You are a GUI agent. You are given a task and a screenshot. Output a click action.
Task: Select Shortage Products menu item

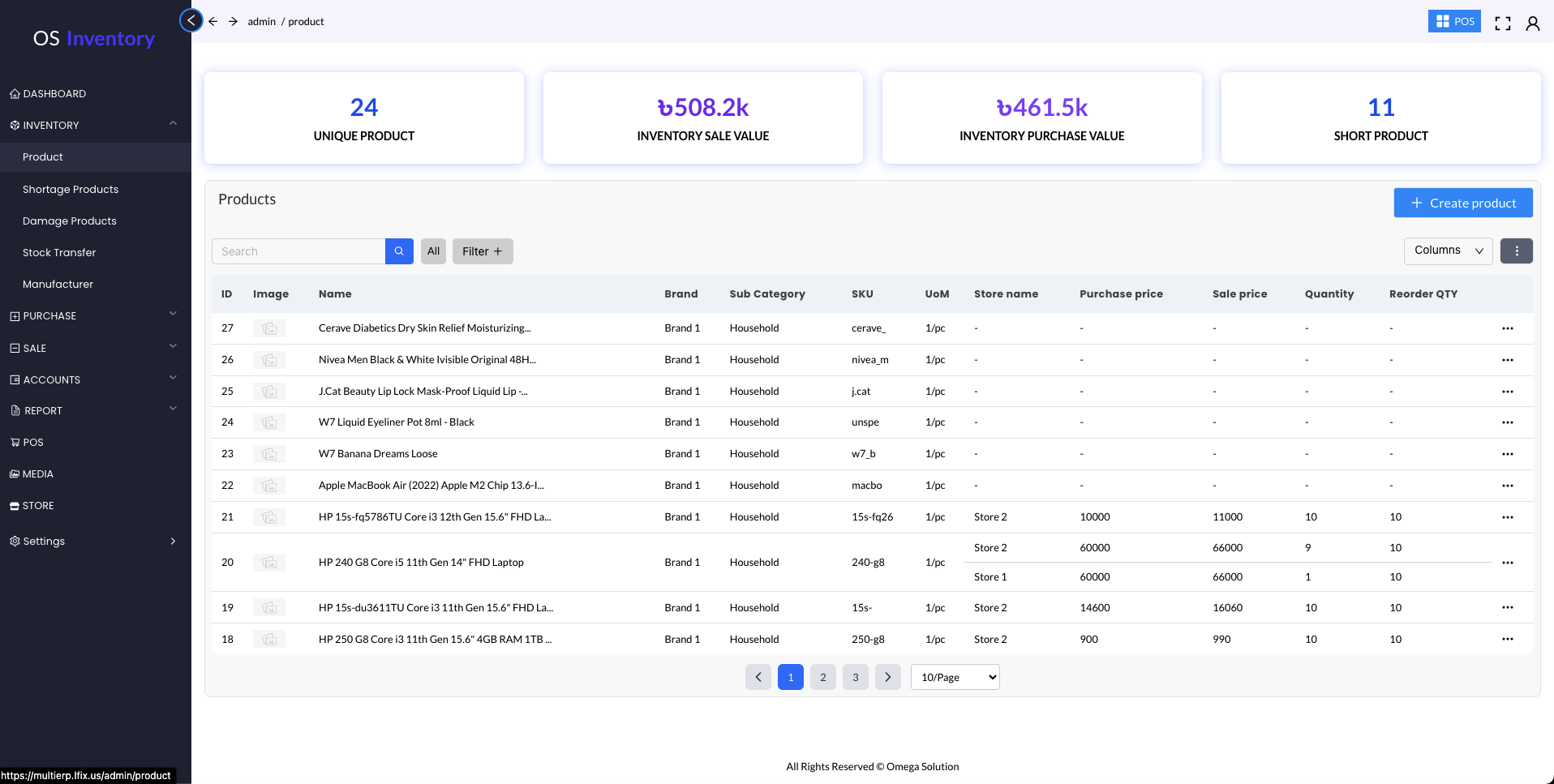[71, 189]
